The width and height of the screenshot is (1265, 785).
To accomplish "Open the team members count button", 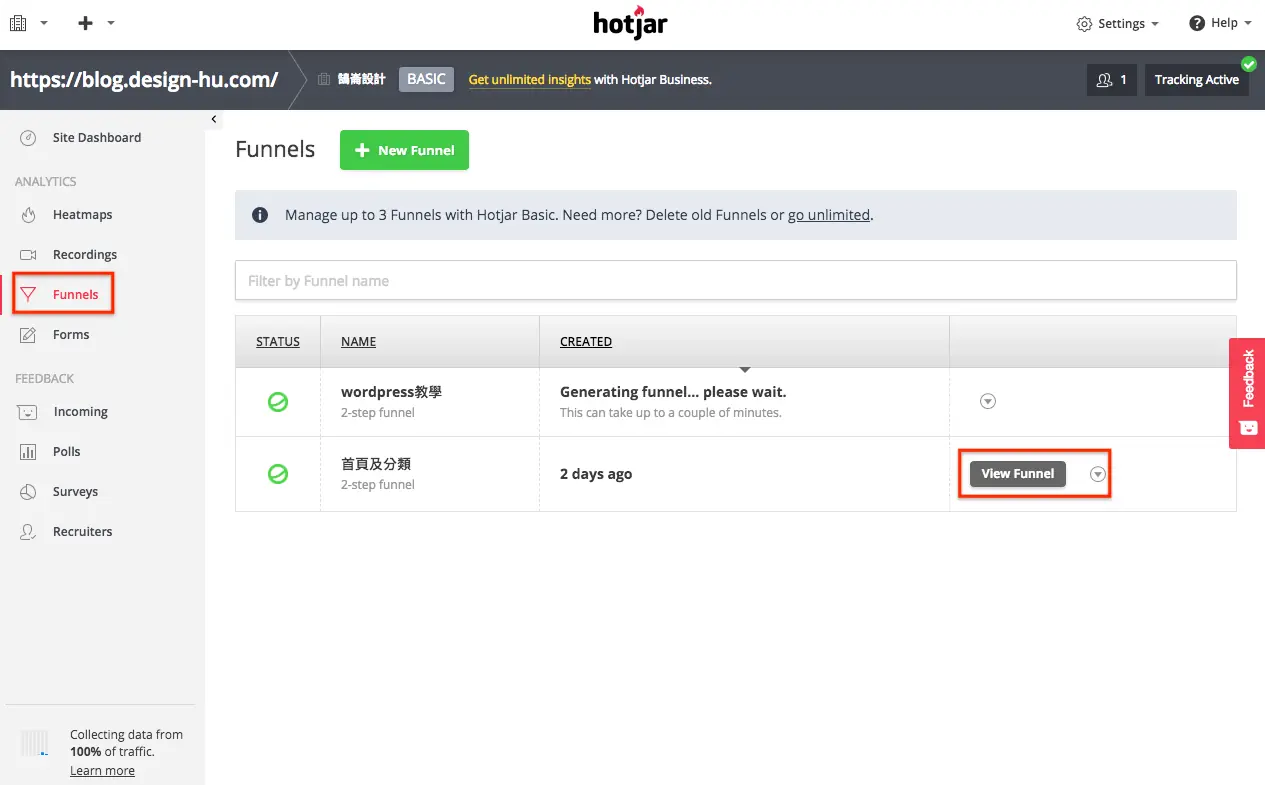I will (1111, 80).
